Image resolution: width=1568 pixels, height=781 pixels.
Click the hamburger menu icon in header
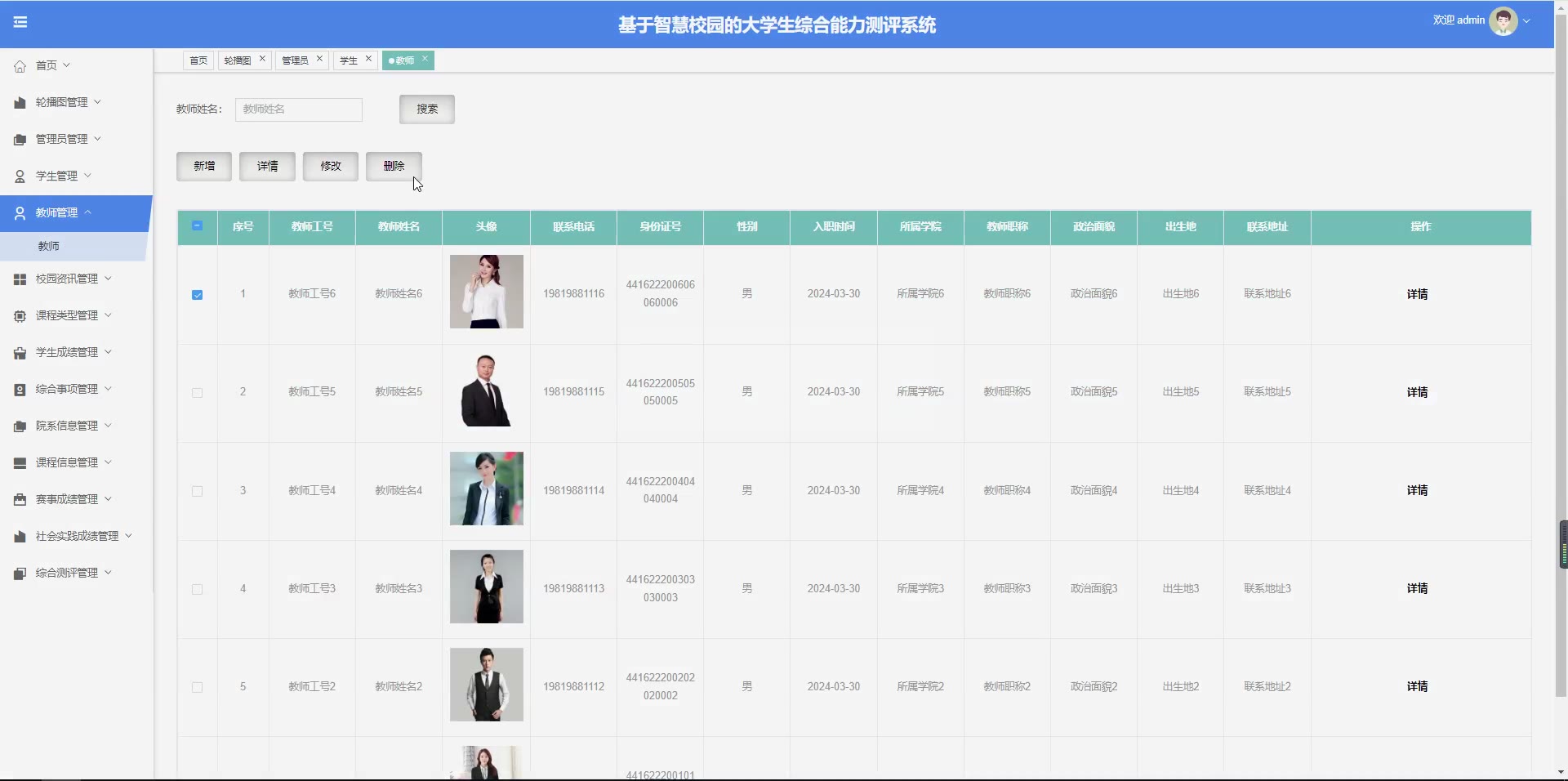point(20,22)
